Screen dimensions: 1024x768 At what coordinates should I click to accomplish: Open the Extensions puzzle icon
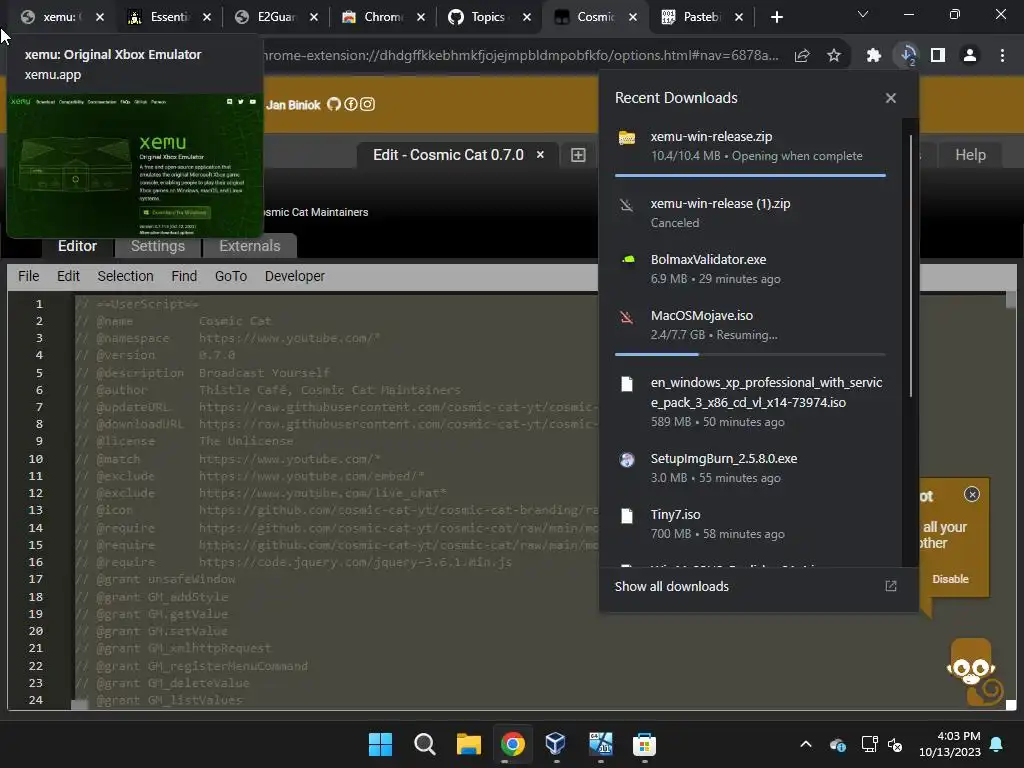click(x=874, y=56)
